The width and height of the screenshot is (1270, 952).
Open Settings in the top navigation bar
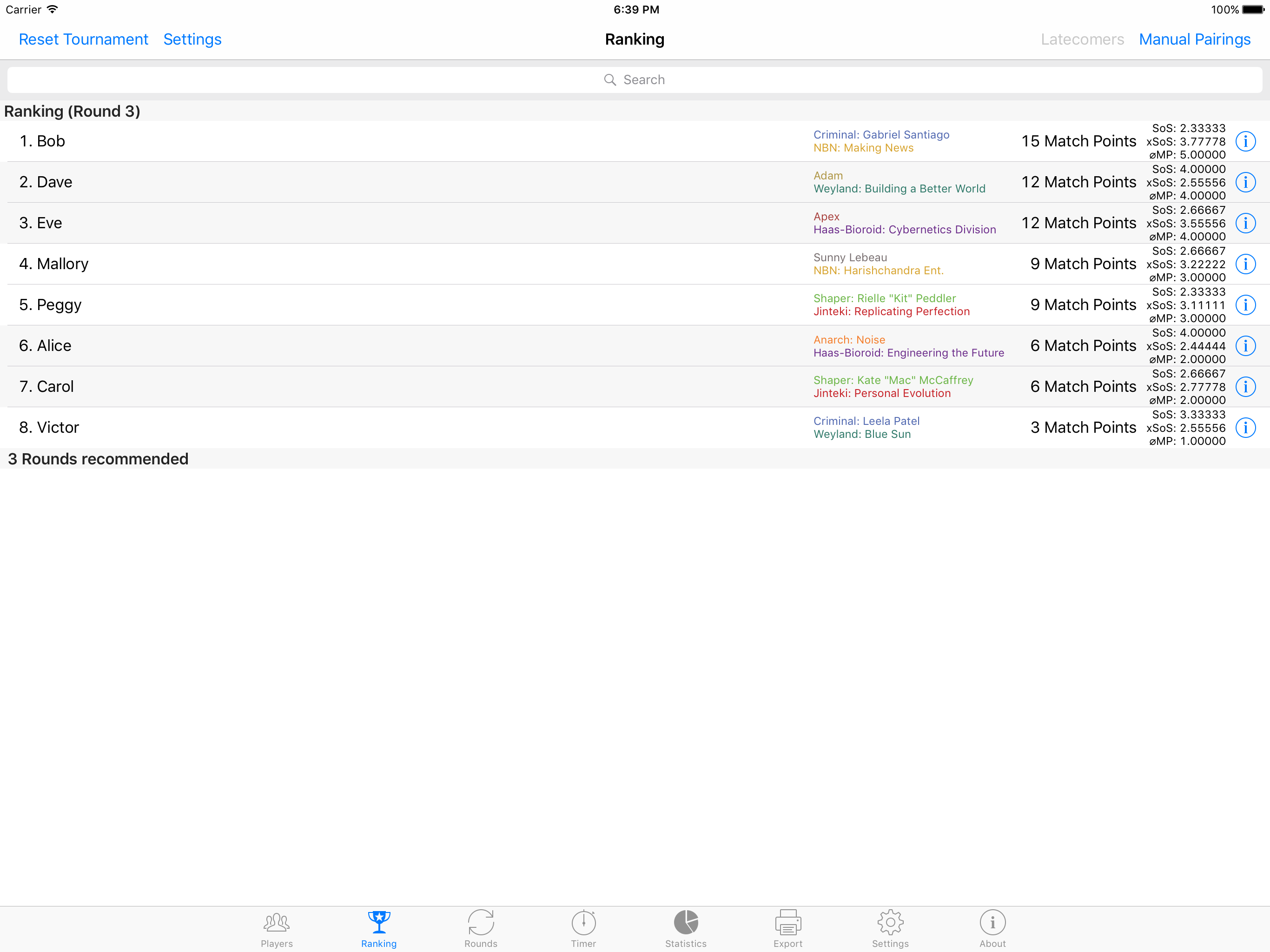192,40
